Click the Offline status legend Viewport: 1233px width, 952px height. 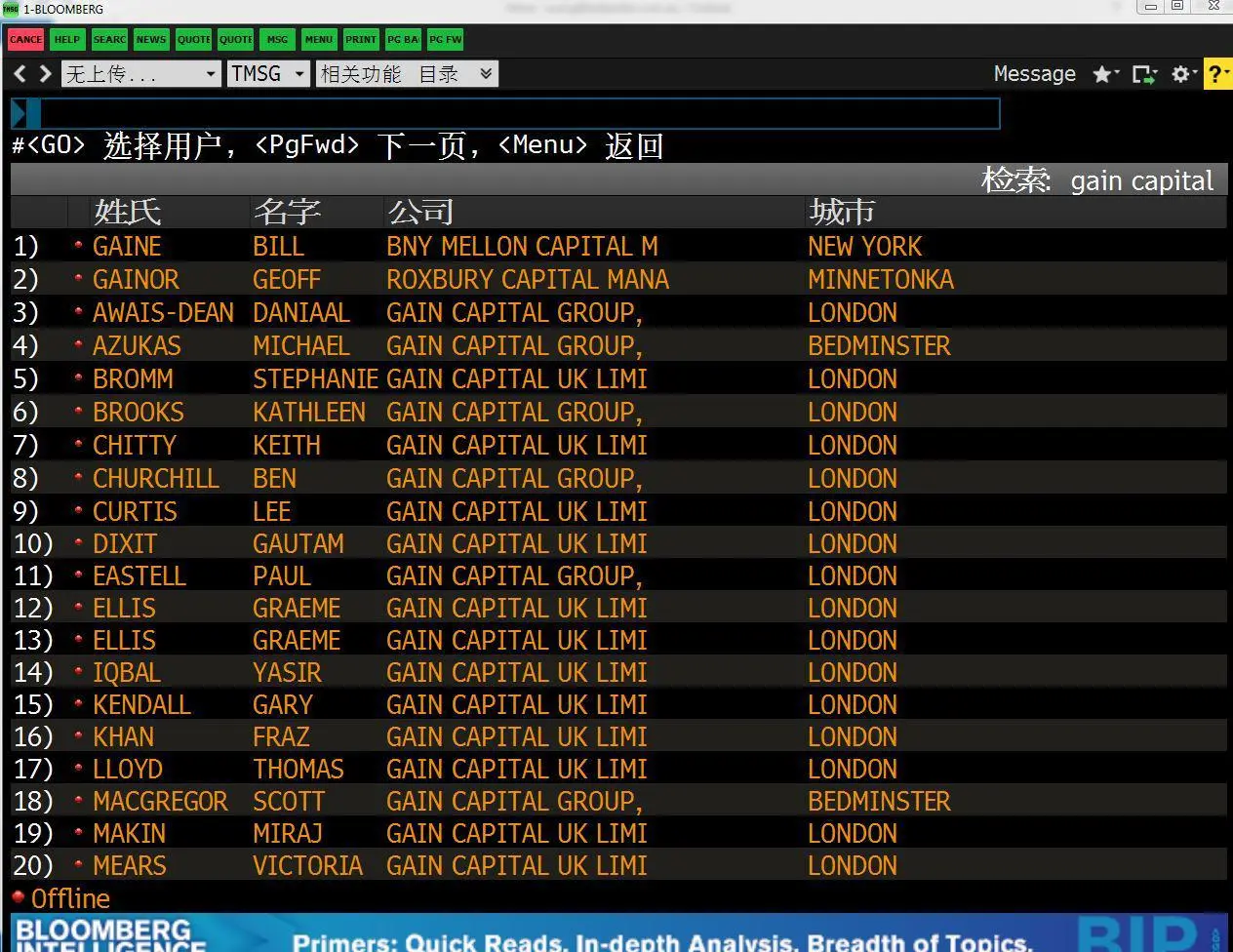coord(60,898)
